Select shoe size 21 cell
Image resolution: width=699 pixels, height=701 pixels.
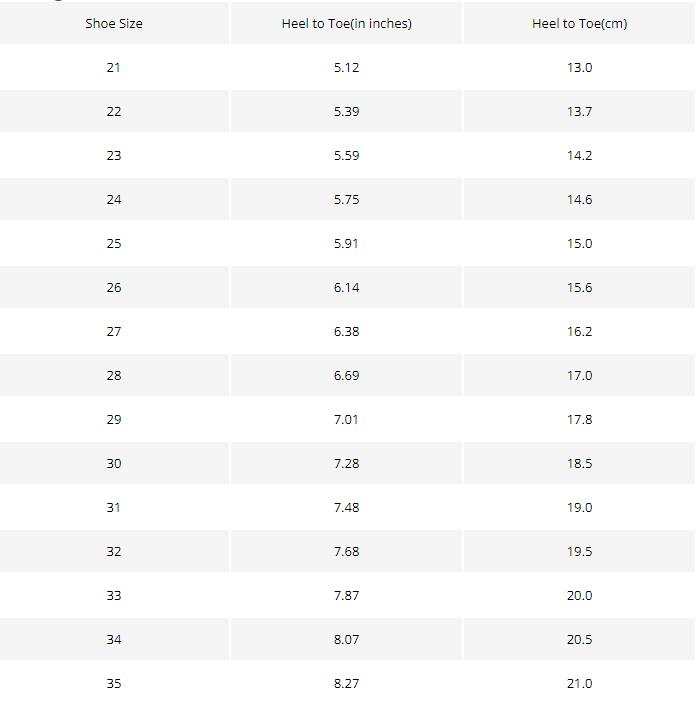click(x=114, y=68)
